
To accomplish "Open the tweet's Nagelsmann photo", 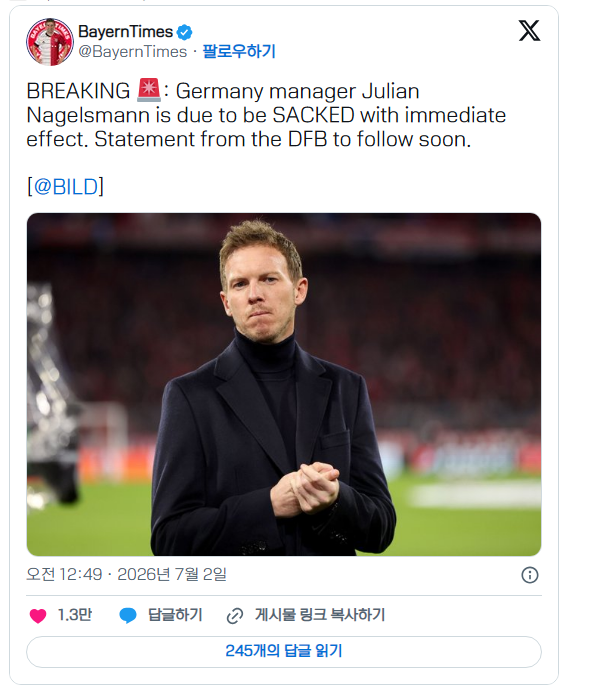I will pyautogui.click(x=284, y=384).
